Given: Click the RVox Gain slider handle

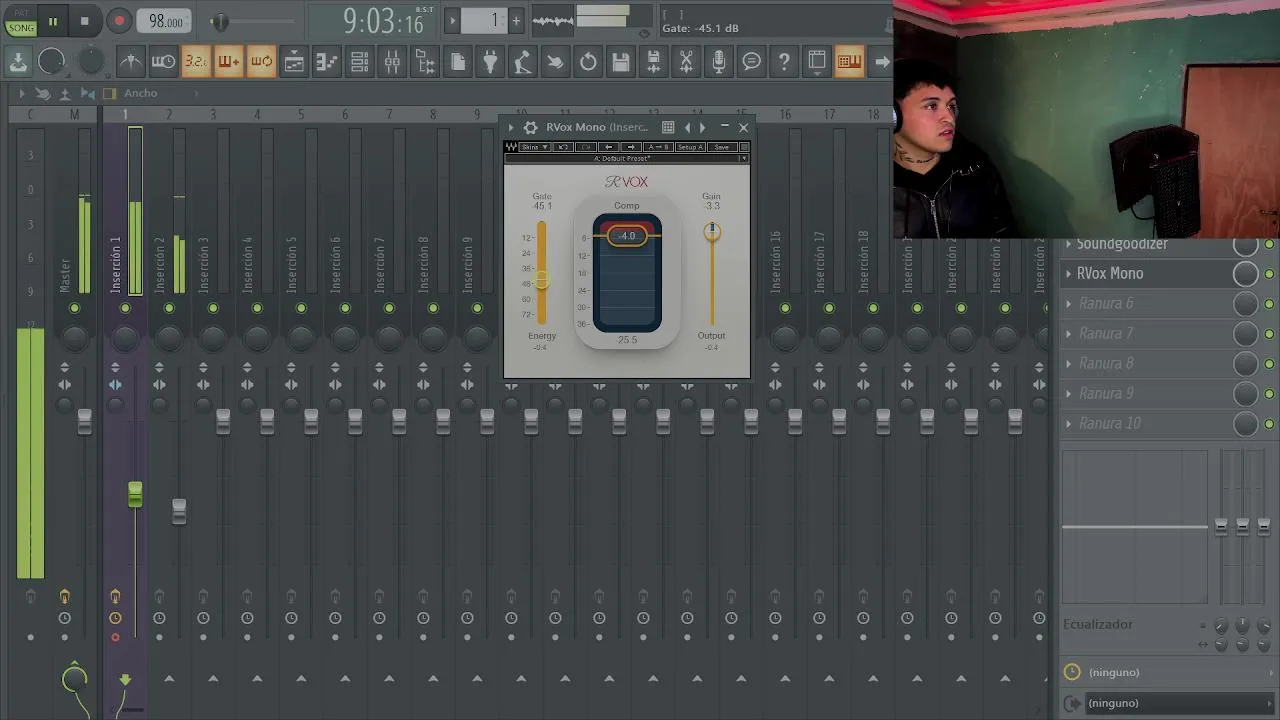Looking at the screenshot, I should pos(712,232).
